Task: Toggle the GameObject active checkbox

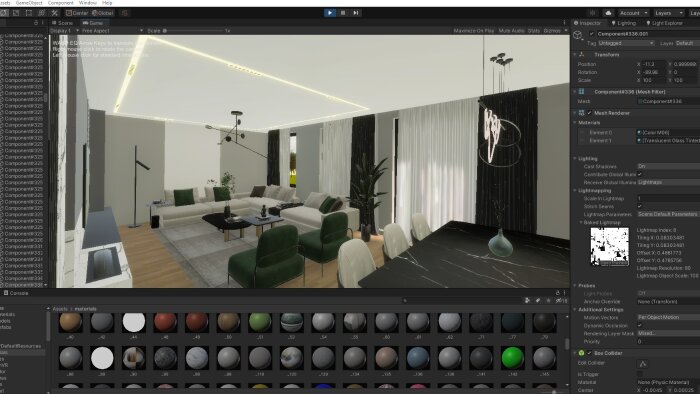Action: click(x=592, y=34)
